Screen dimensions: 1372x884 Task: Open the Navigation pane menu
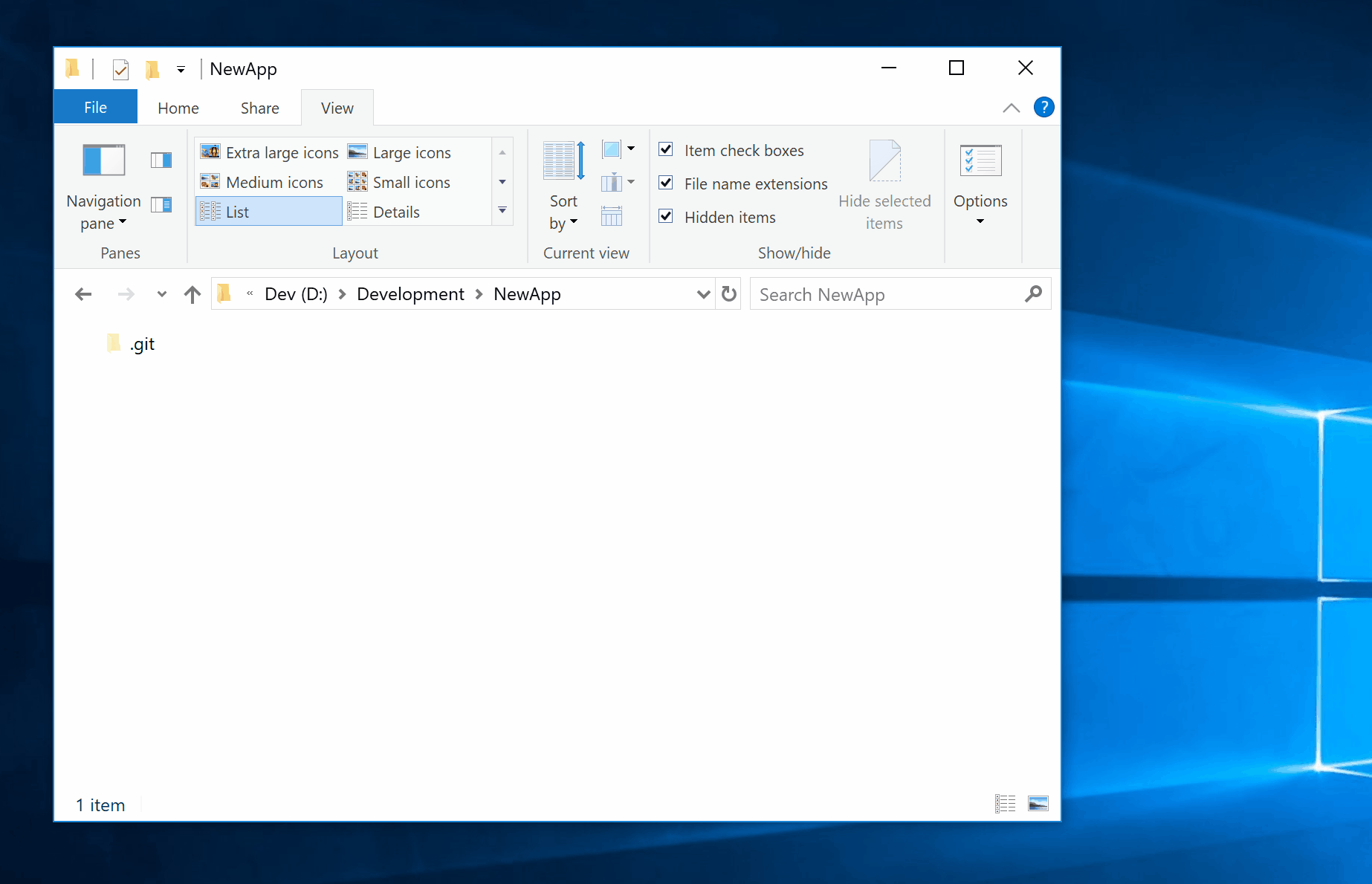(x=103, y=188)
